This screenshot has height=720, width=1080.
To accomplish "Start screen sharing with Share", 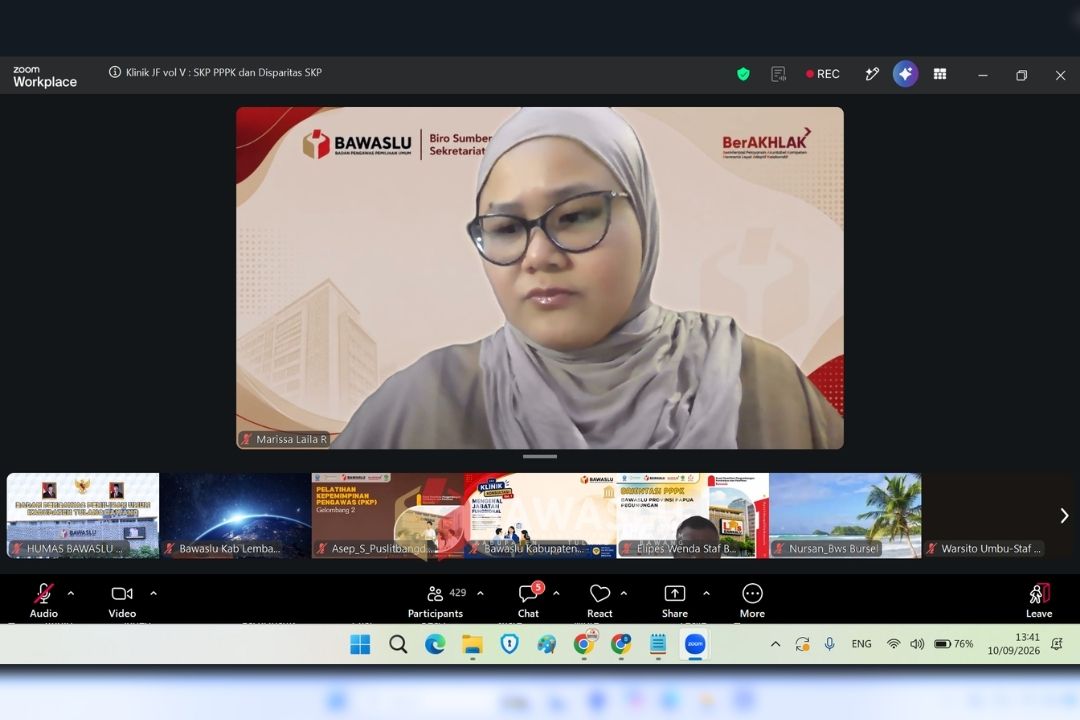I will (x=675, y=599).
